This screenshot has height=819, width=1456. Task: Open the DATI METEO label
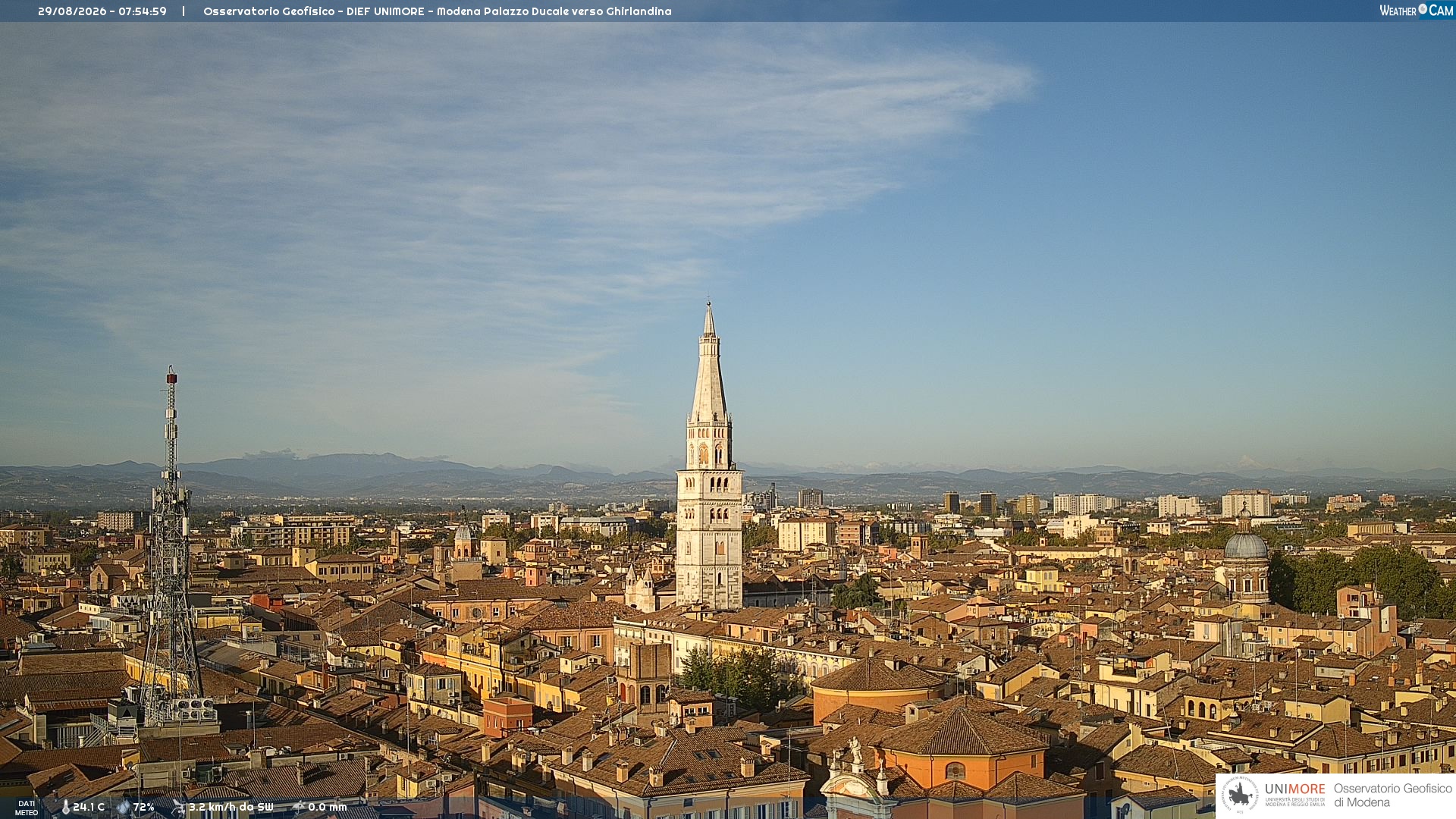(x=27, y=808)
